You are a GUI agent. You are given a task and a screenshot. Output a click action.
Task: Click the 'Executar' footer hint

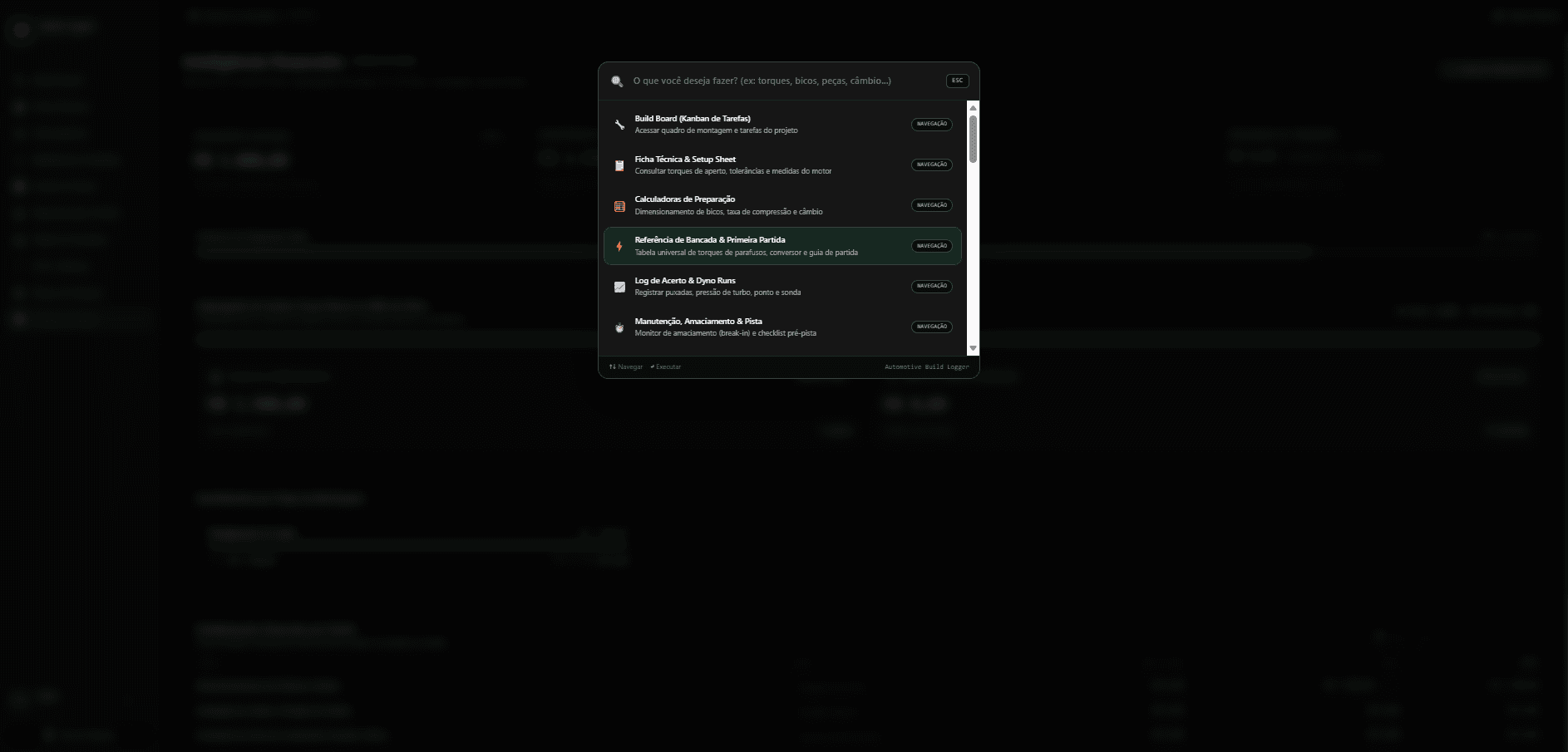[666, 366]
